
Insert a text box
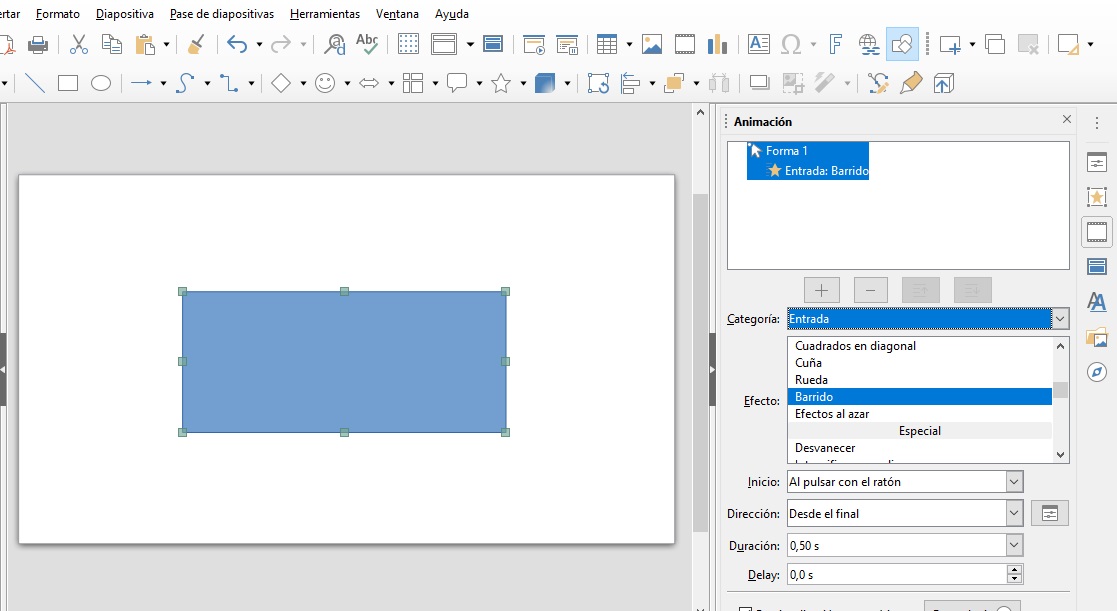[x=759, y=45]
